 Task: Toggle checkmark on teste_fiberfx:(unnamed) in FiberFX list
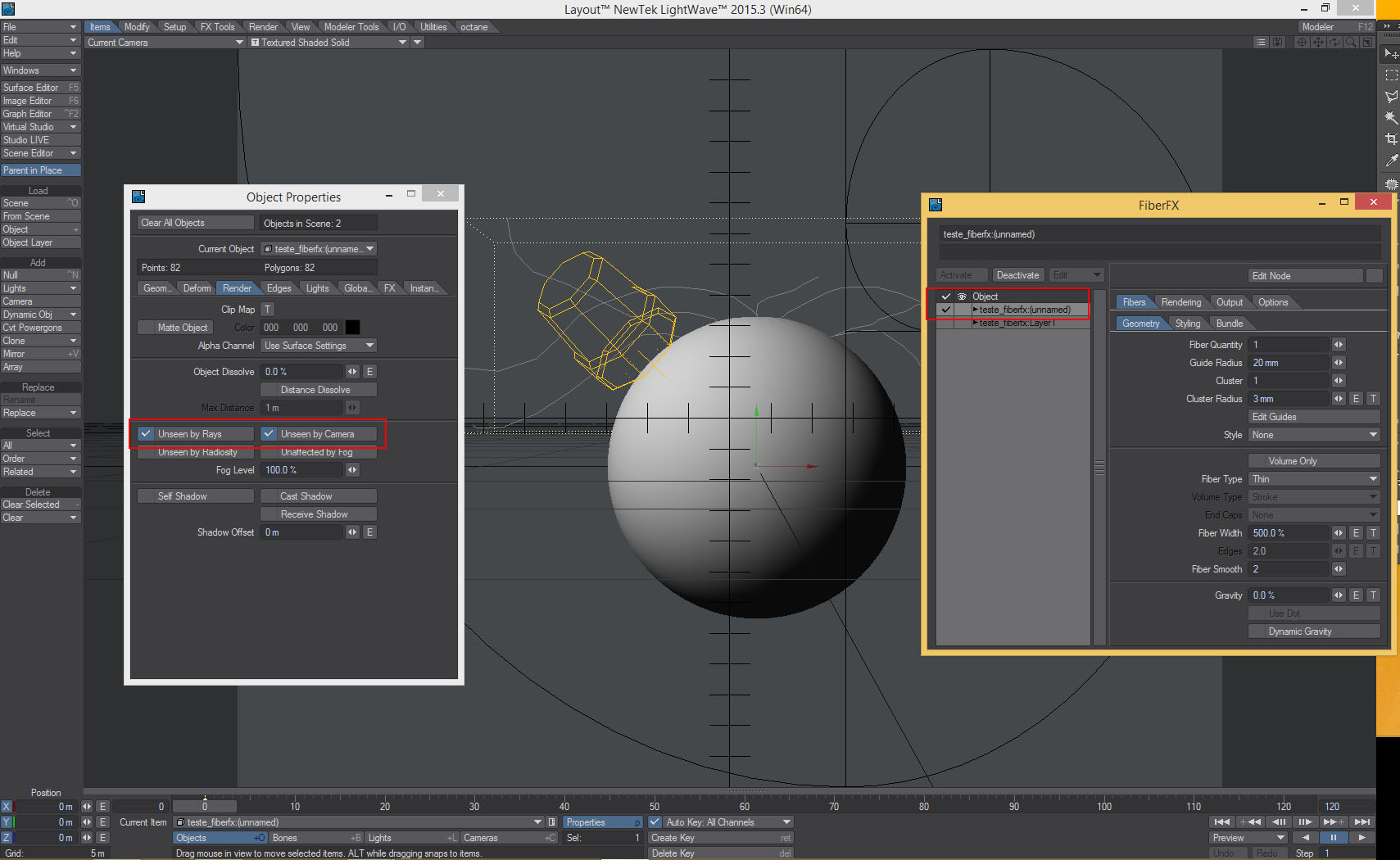[946, 310]
